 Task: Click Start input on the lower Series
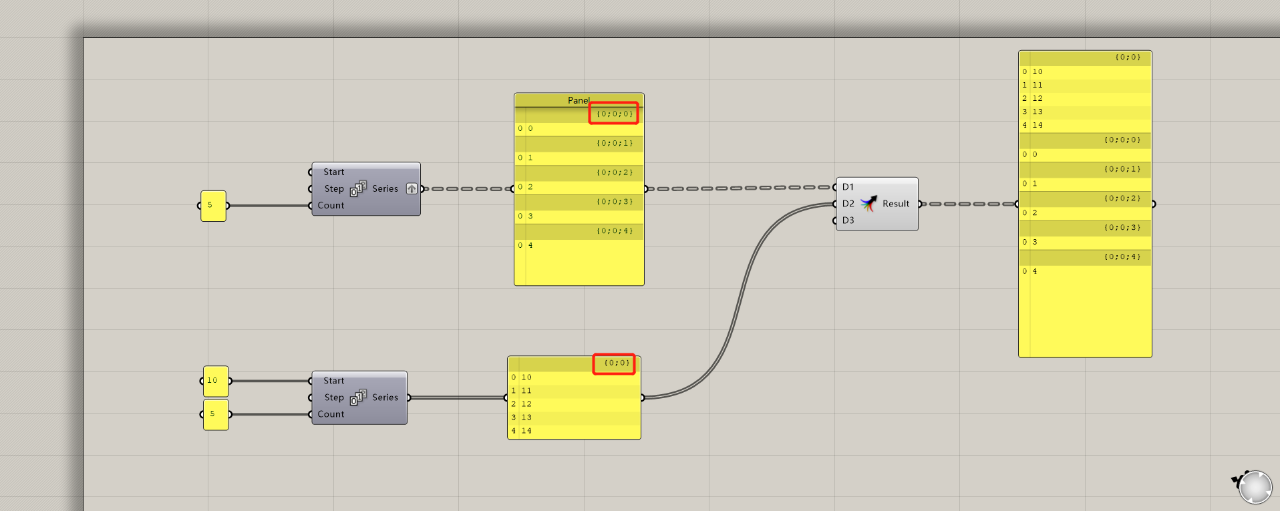[x=333, y=381]
